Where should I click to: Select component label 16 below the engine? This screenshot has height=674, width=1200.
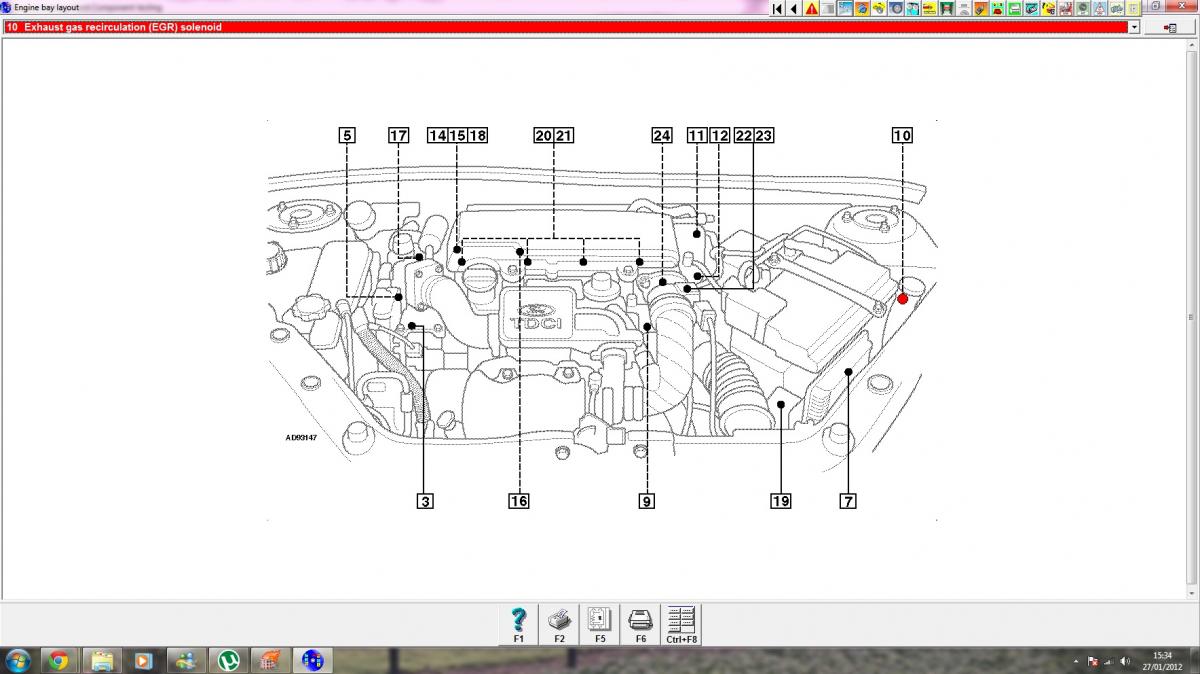pos(518,501)
